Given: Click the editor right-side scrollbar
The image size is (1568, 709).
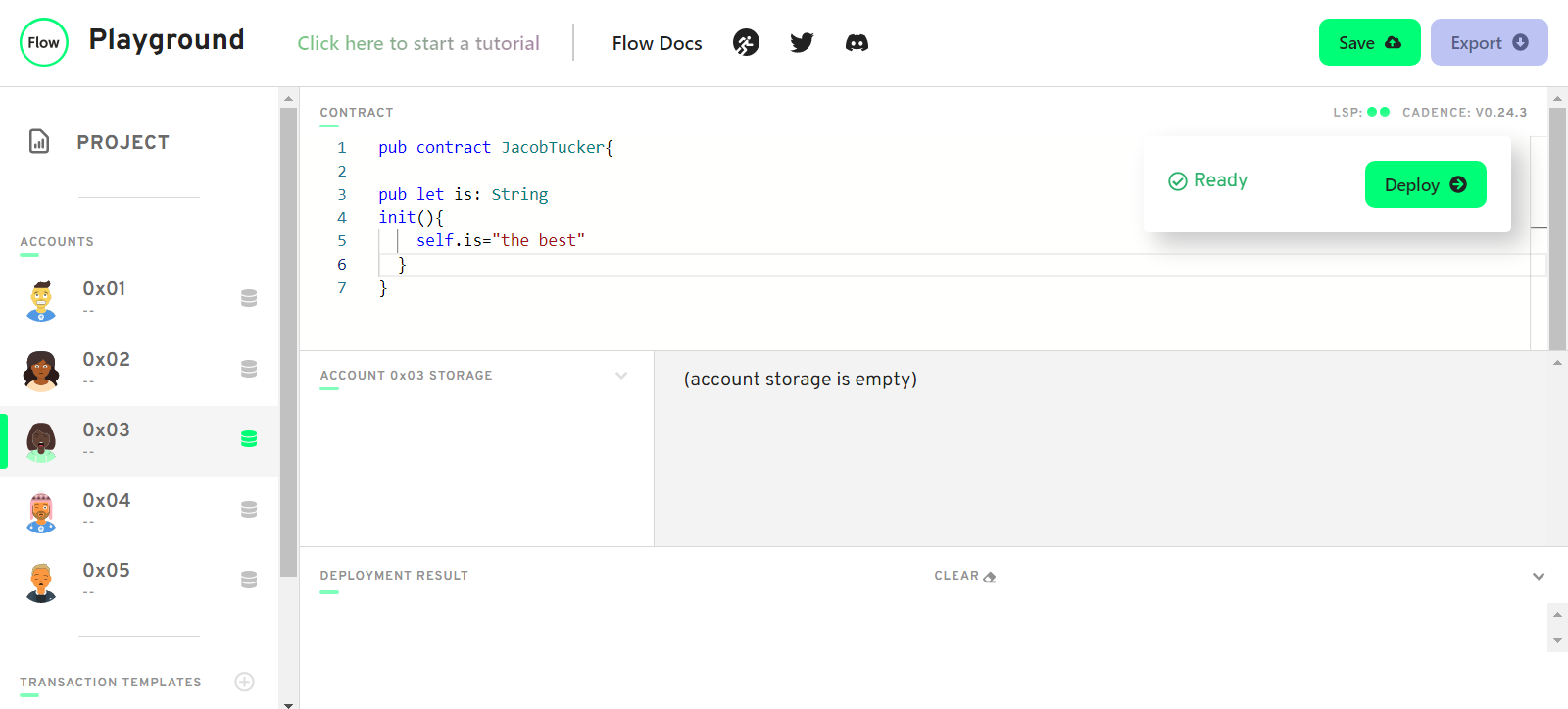Looking at the screenshot, I should 1557,228.
